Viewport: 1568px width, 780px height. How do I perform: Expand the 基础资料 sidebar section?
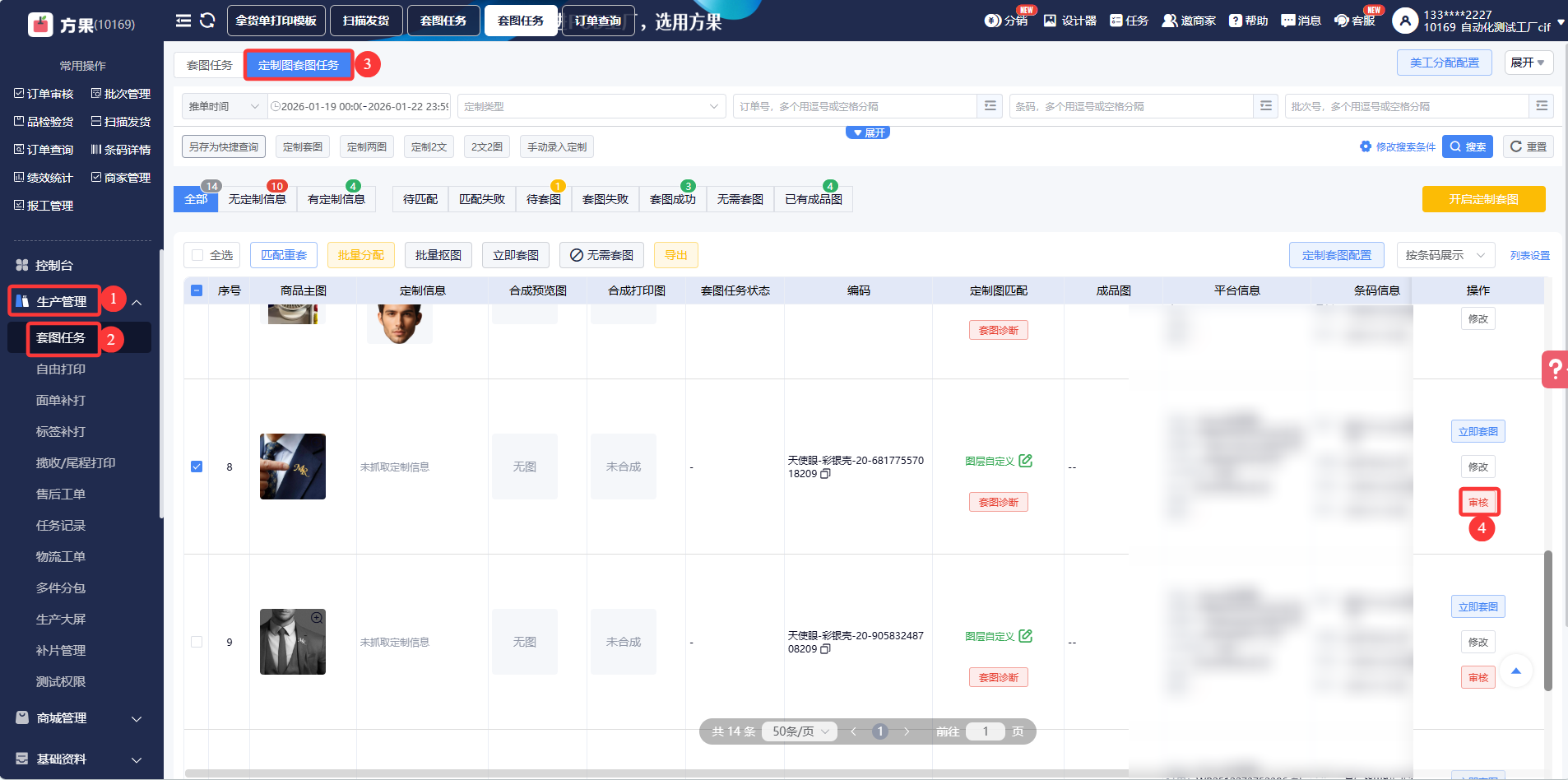(137, 759)
